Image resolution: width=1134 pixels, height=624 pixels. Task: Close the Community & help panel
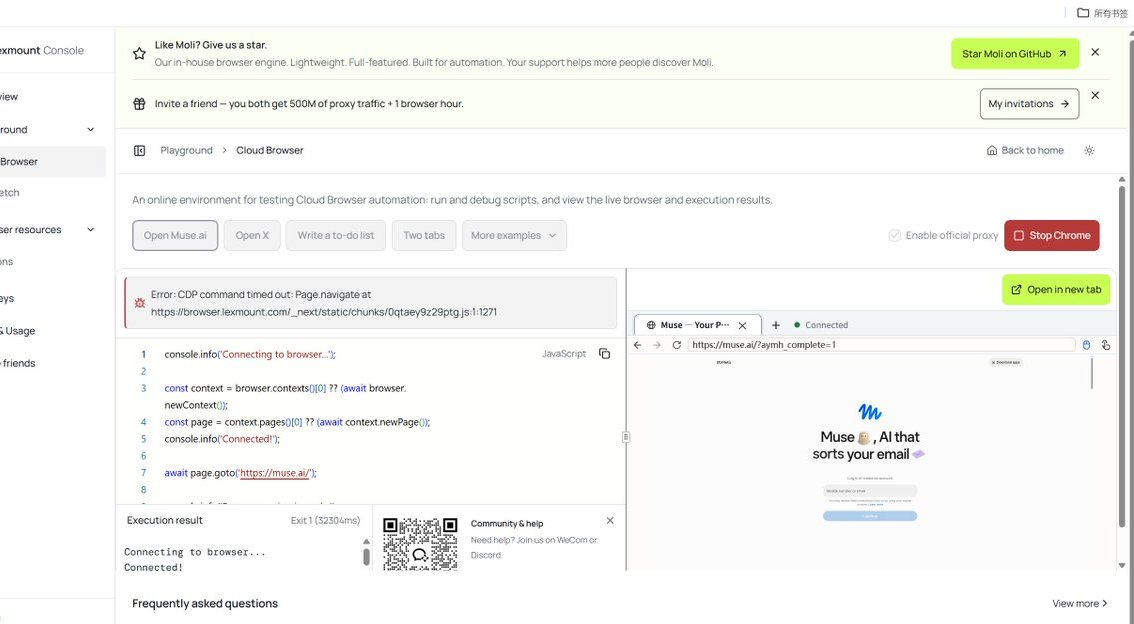[610, 521]
